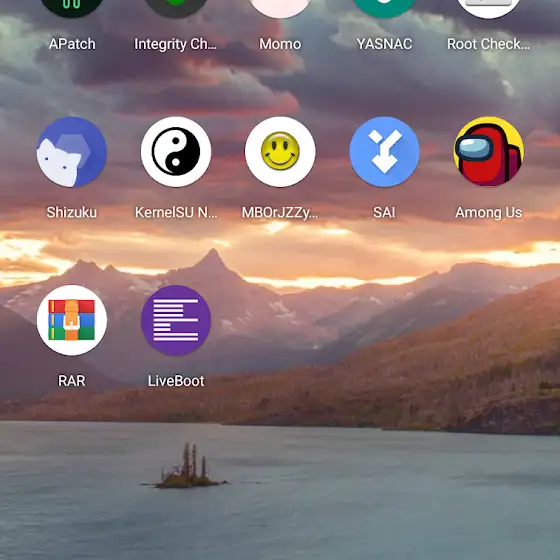The image size is (560, 560).
Task: Tap the YASNAC label text
Action: 384,44
